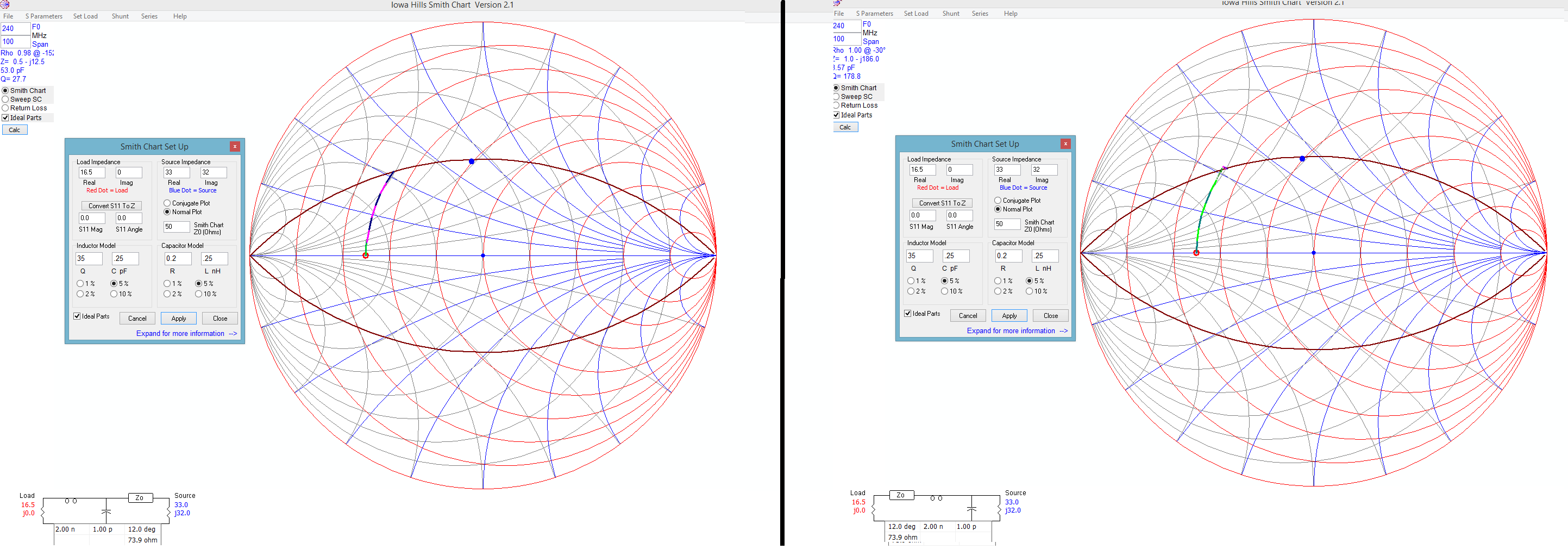Click the blue source dot on left chart
Image resolution: width=1568 pixels, height=549 pixels.
point(472,161)
